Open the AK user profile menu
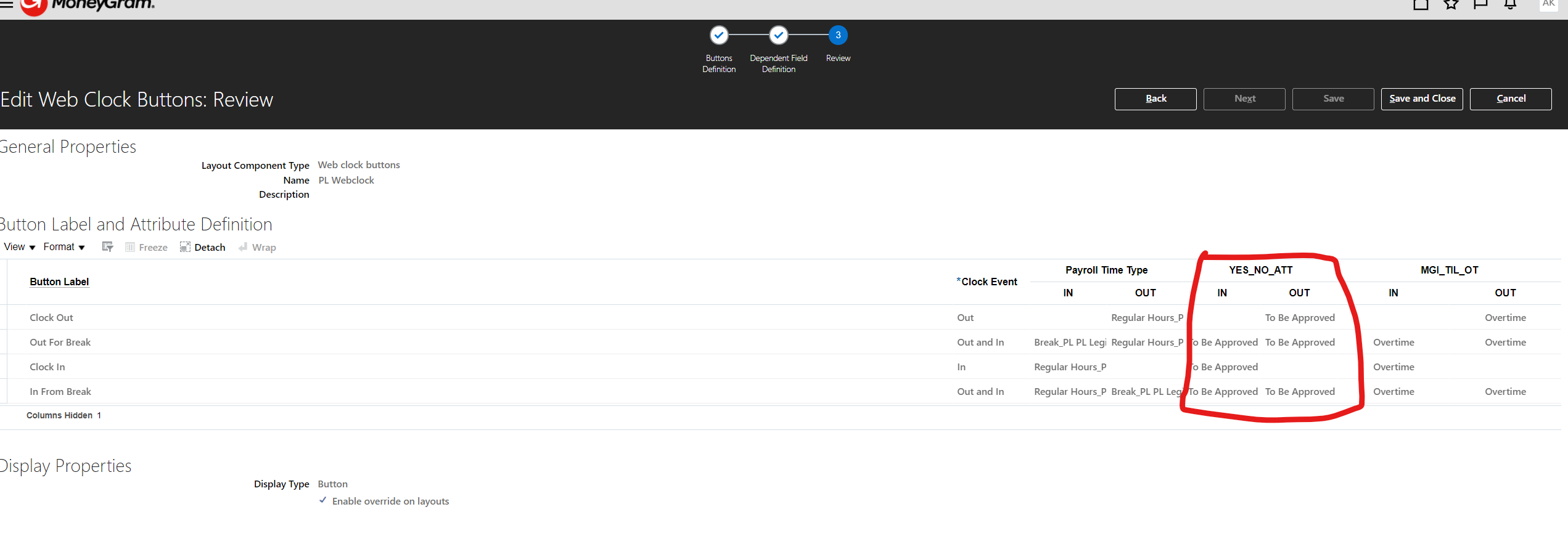 tap(1548, 5)
